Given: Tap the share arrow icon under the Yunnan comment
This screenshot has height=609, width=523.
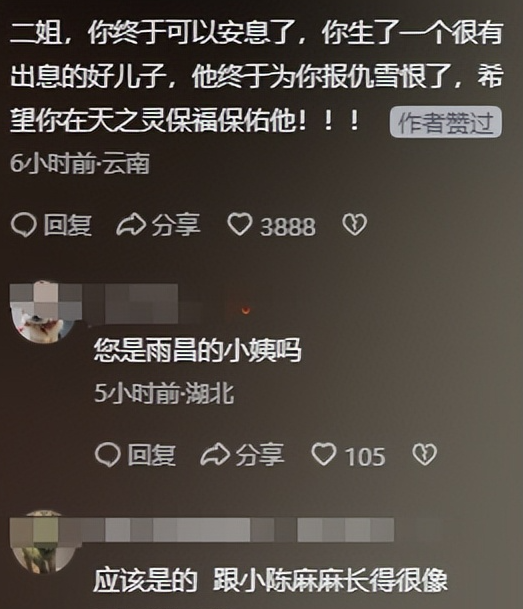Looking at the screenshot, I should pyautogui.click(x=131, y=225).
